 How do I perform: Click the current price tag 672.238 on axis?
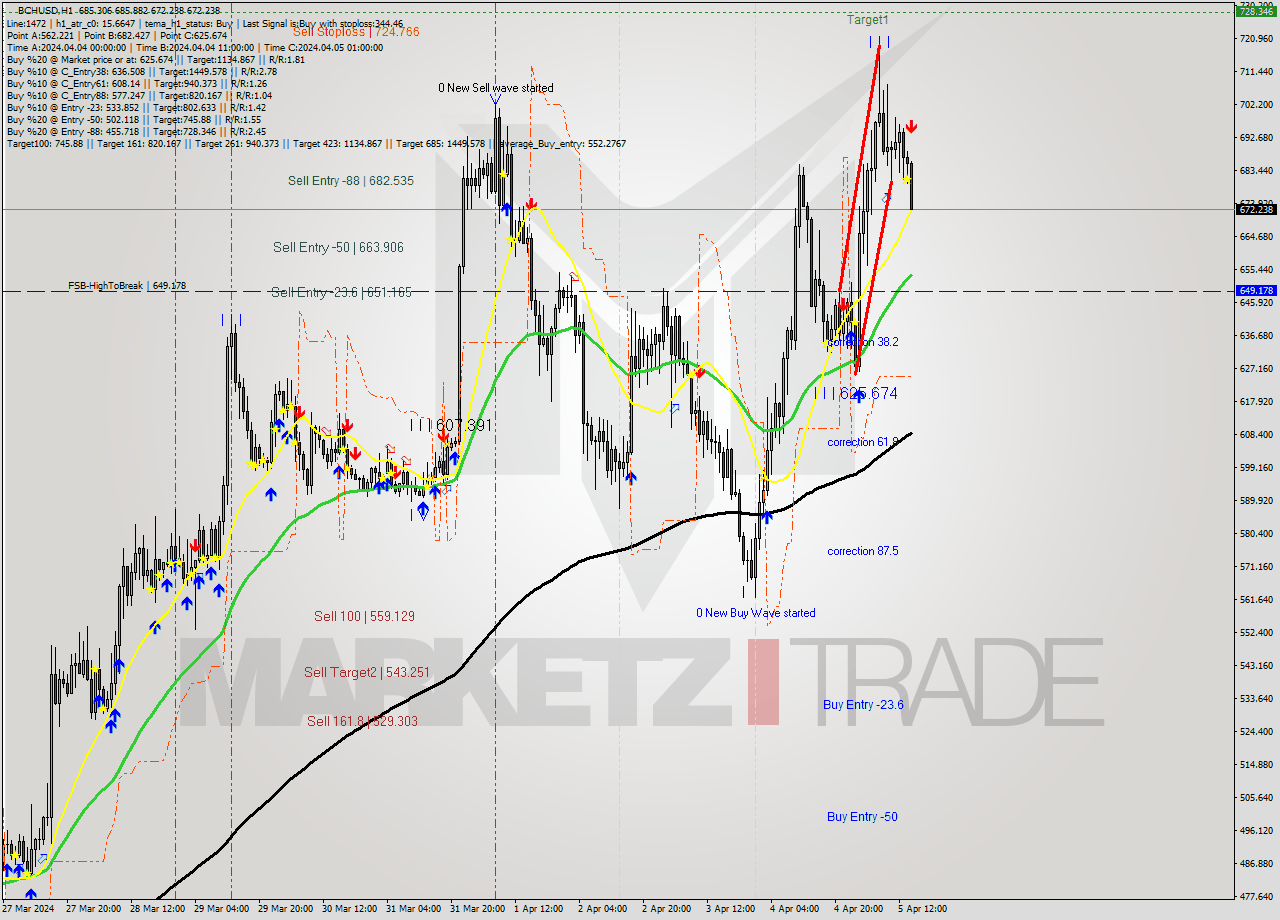tap(1256, 209)
